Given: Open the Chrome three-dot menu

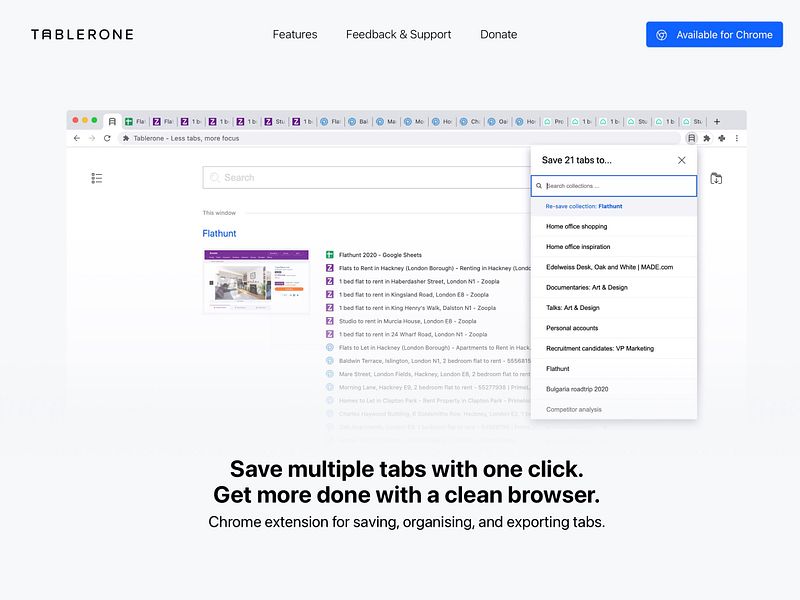Looking at the screenshot, I should click(x=737, y=138).
